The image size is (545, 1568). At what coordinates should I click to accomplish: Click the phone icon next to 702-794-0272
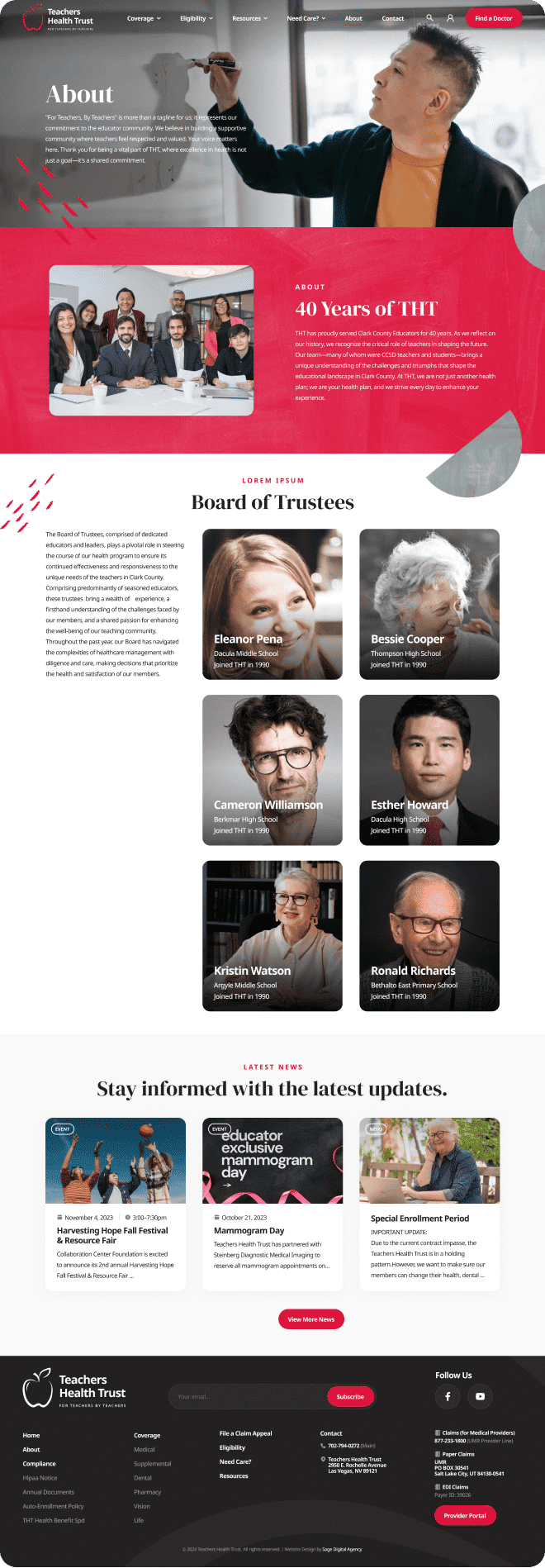click(x=323, y=1446)
